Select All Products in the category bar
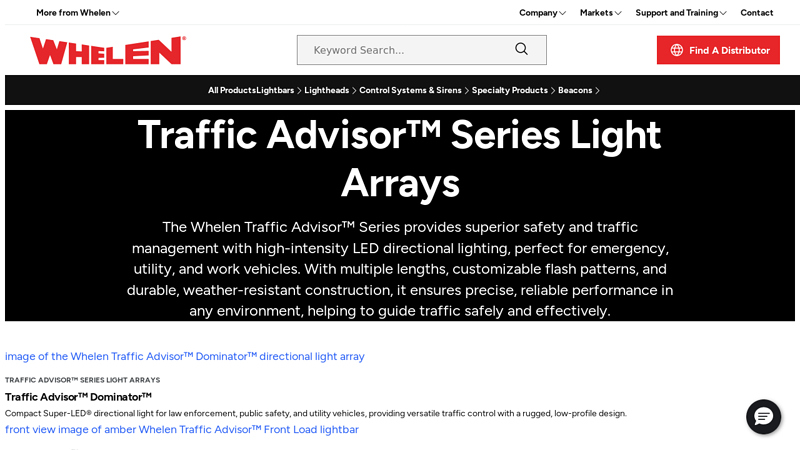This screenshot has height=450, width=800. coord(232,90)
